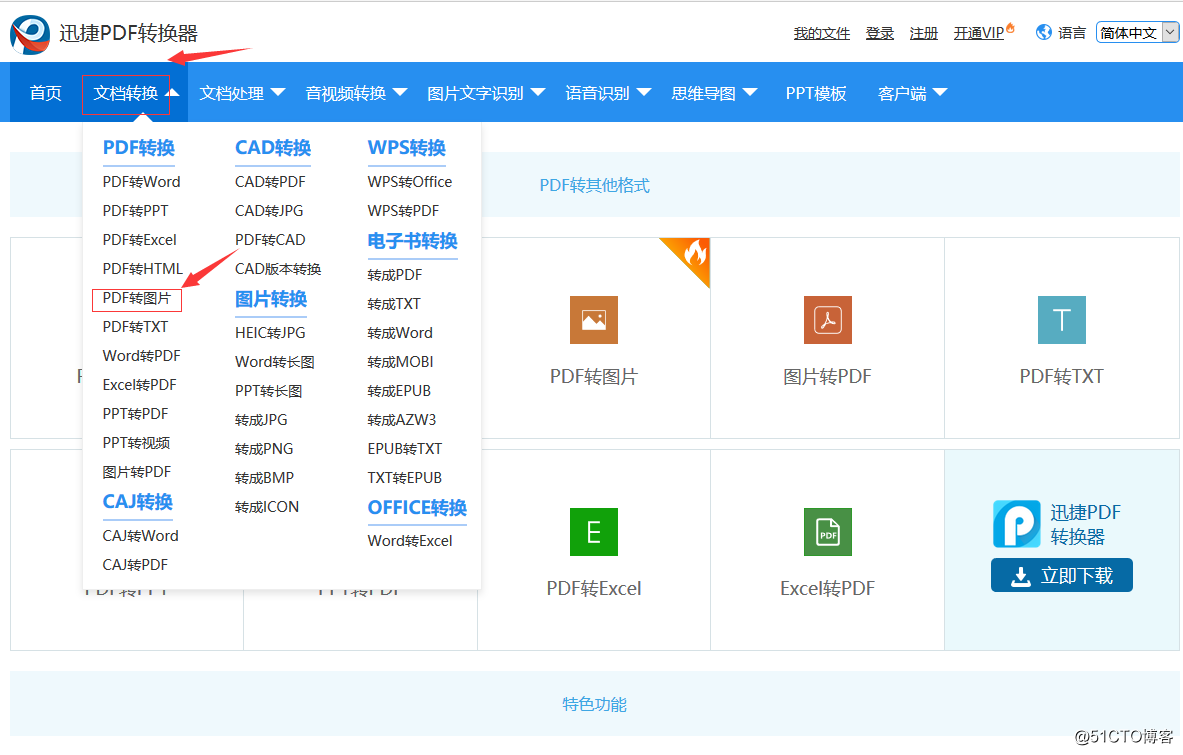This screenshot has height=755, width=1183.
Task: Expand the 文档处理 menu
Action: point(242,93)
